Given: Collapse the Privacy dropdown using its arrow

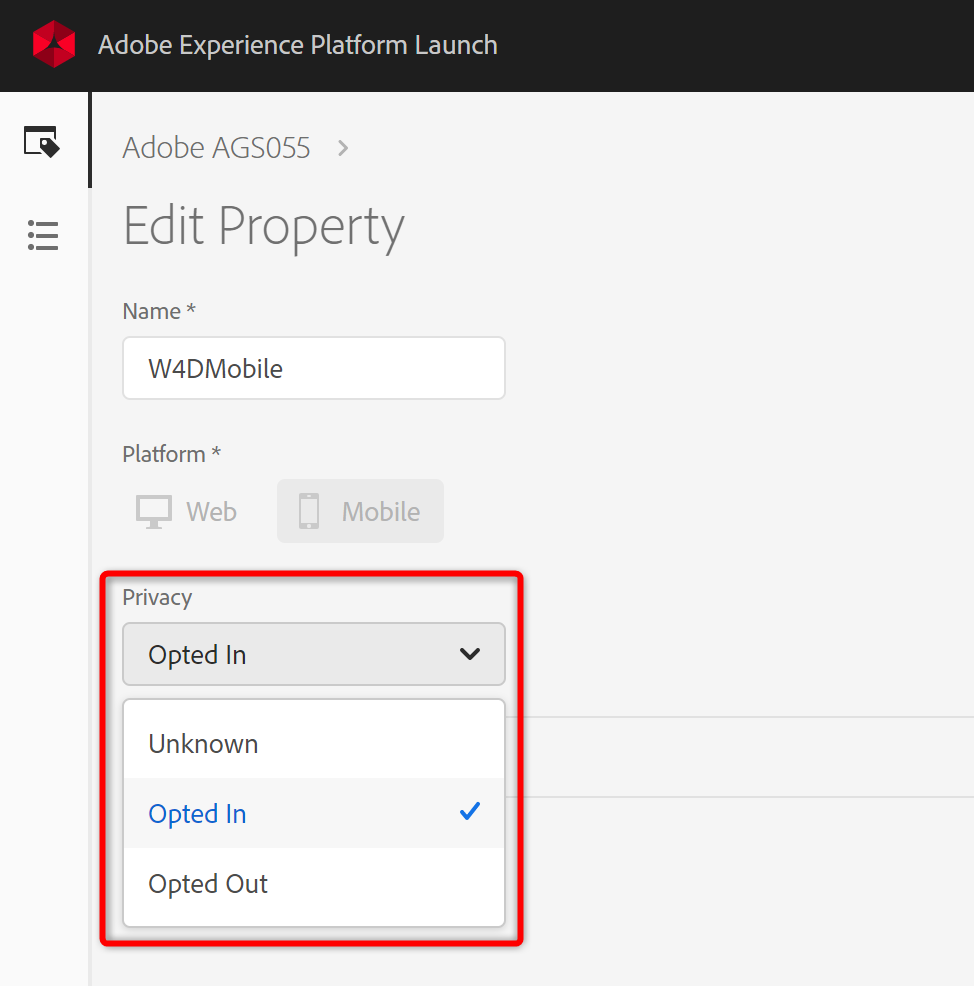Looking at the screenshot, I should tap(469, 654).
